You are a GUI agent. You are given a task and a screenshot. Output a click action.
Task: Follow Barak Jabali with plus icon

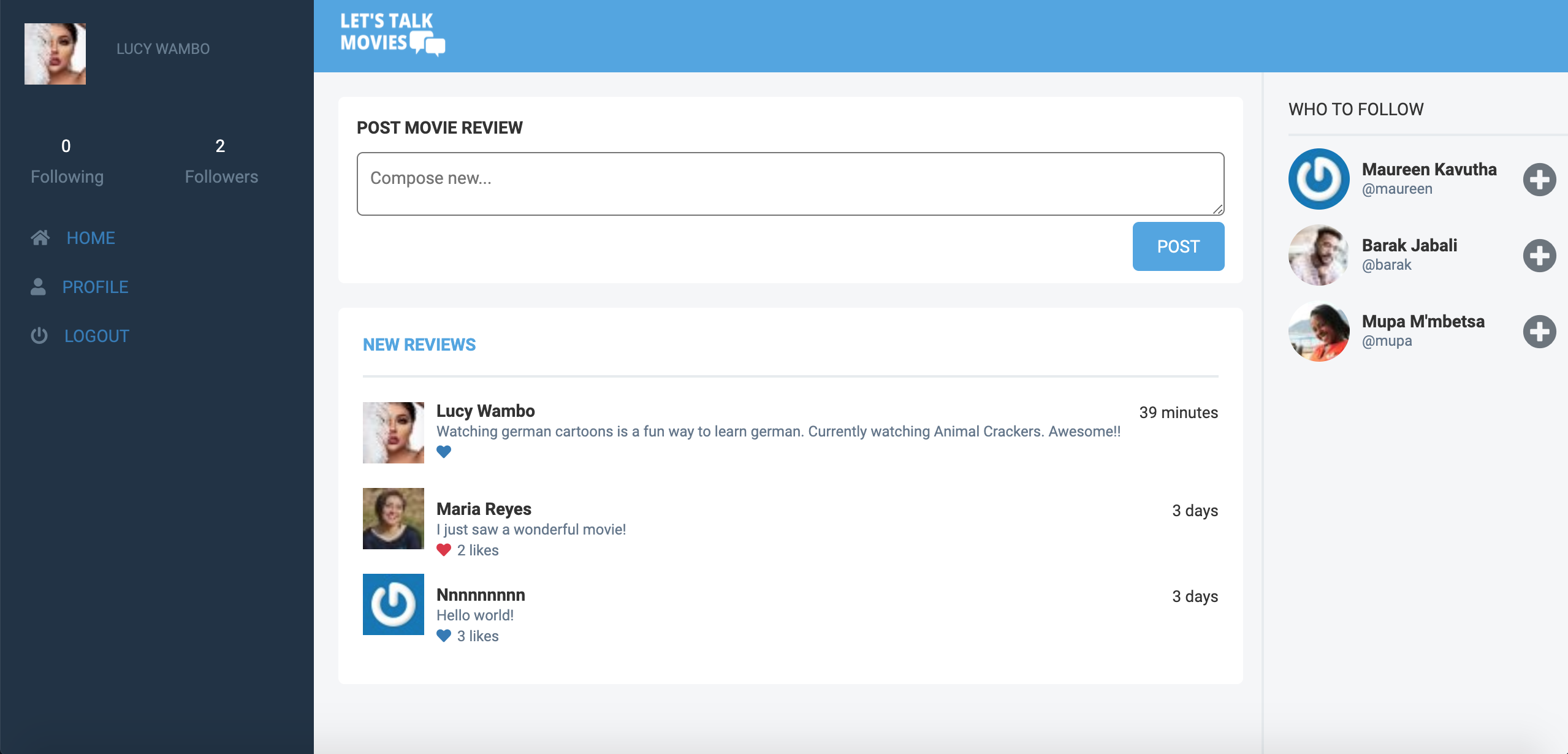click(1539, 256)
